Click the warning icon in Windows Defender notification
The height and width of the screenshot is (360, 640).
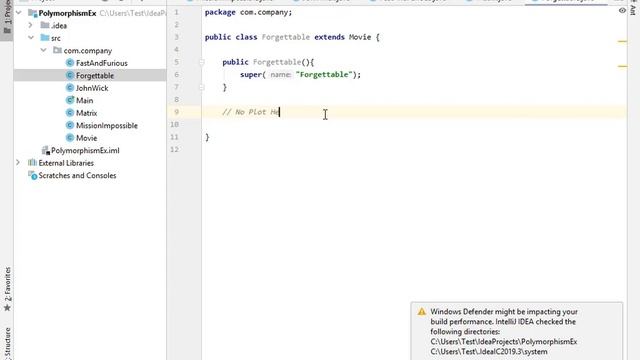(x=422, y=312)
